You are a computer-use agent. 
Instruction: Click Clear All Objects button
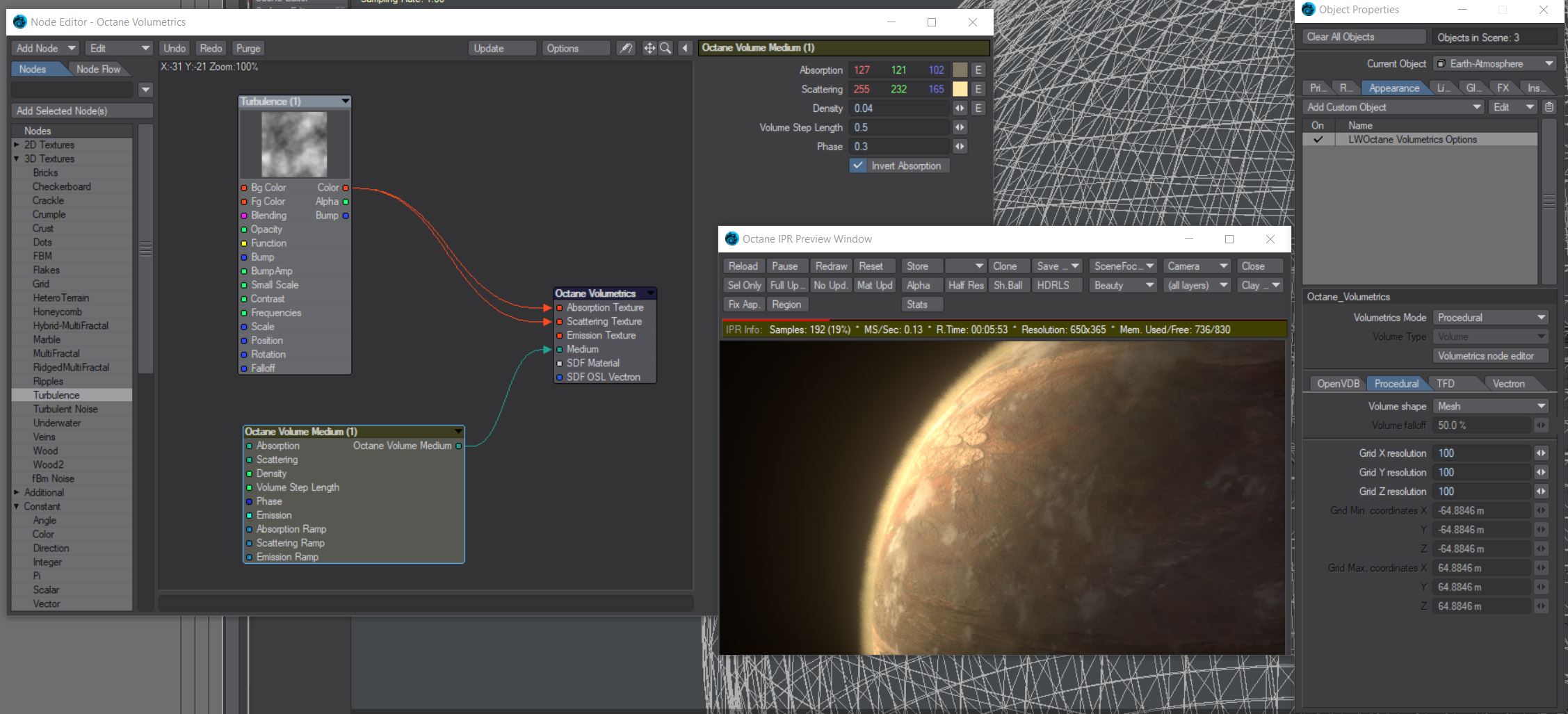point(1364,37)
